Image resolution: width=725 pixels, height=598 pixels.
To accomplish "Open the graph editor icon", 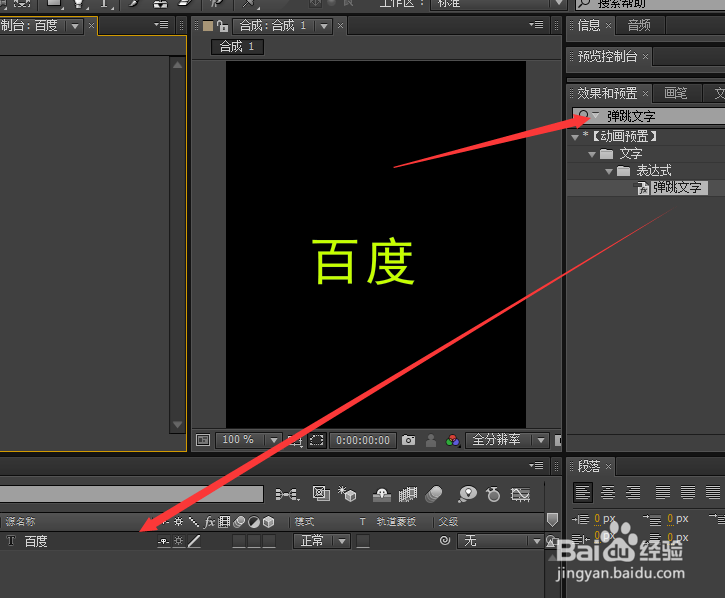I will click(520, 494).
